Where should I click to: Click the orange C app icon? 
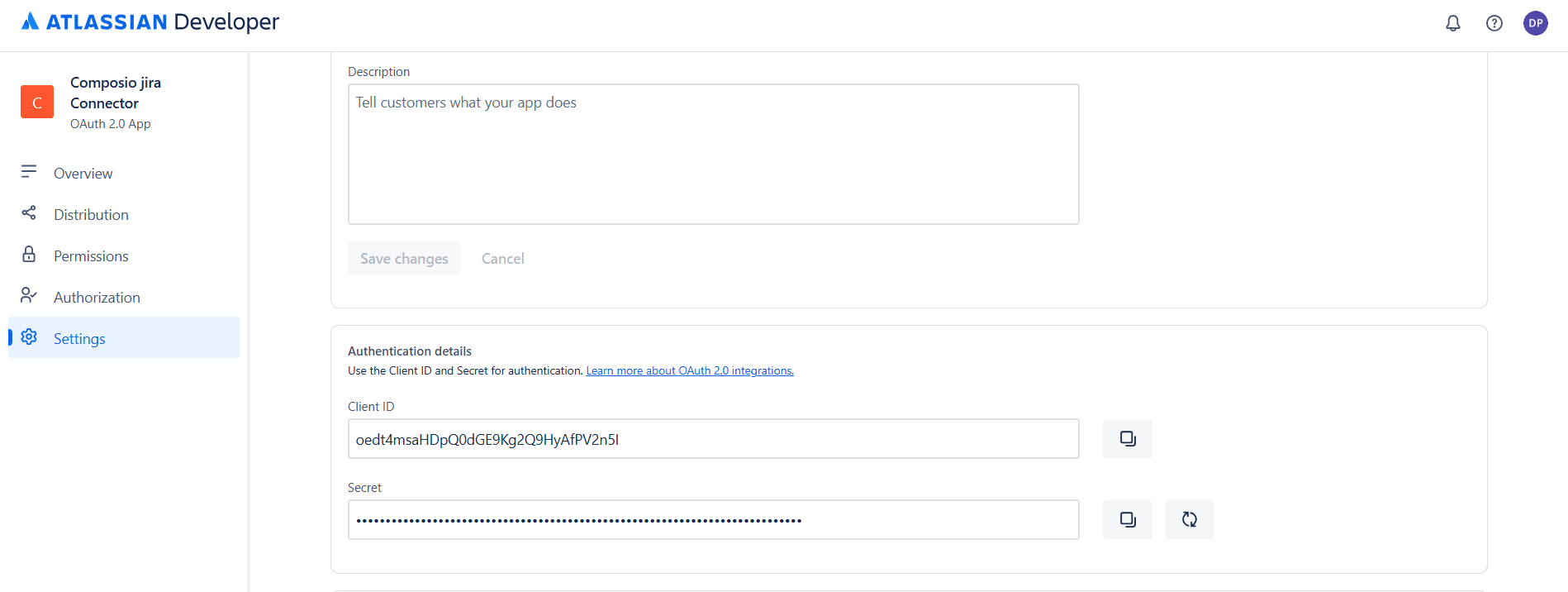pos(37,102)
